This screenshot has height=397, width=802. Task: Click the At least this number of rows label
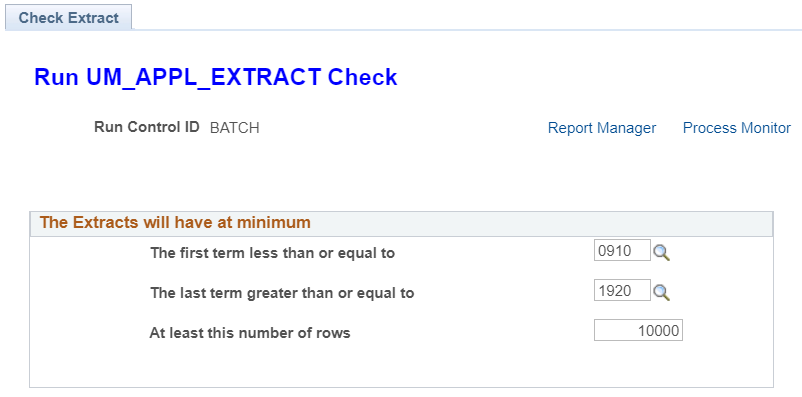(250, 333)
